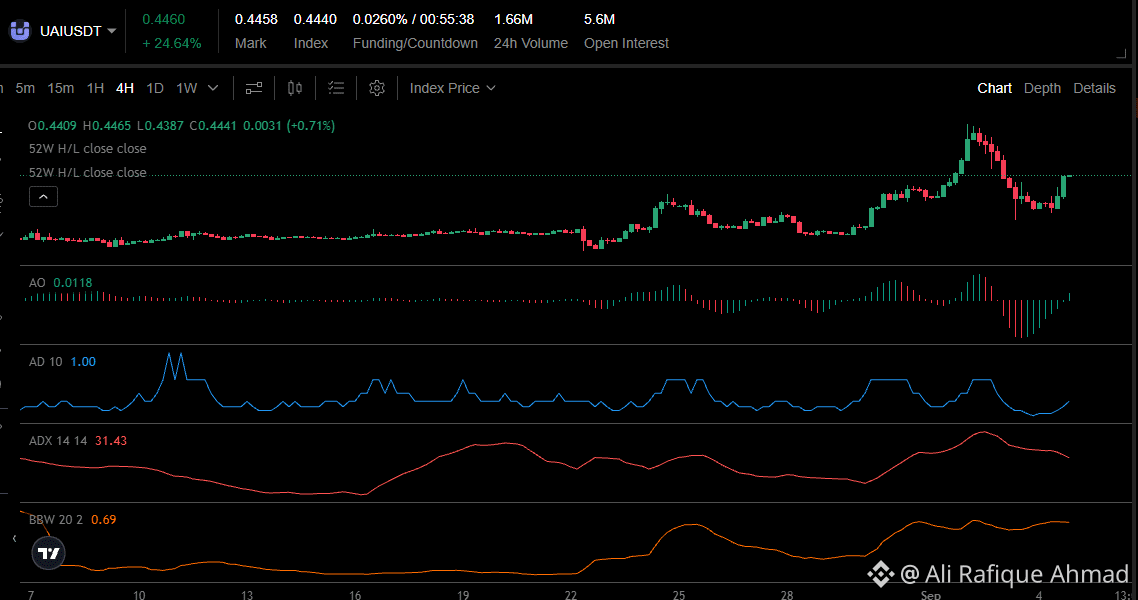Expand more timeframe options chevron
The width and height of the screenshot is (1138, 600).
pyautogui.click(x=213, y=88)
